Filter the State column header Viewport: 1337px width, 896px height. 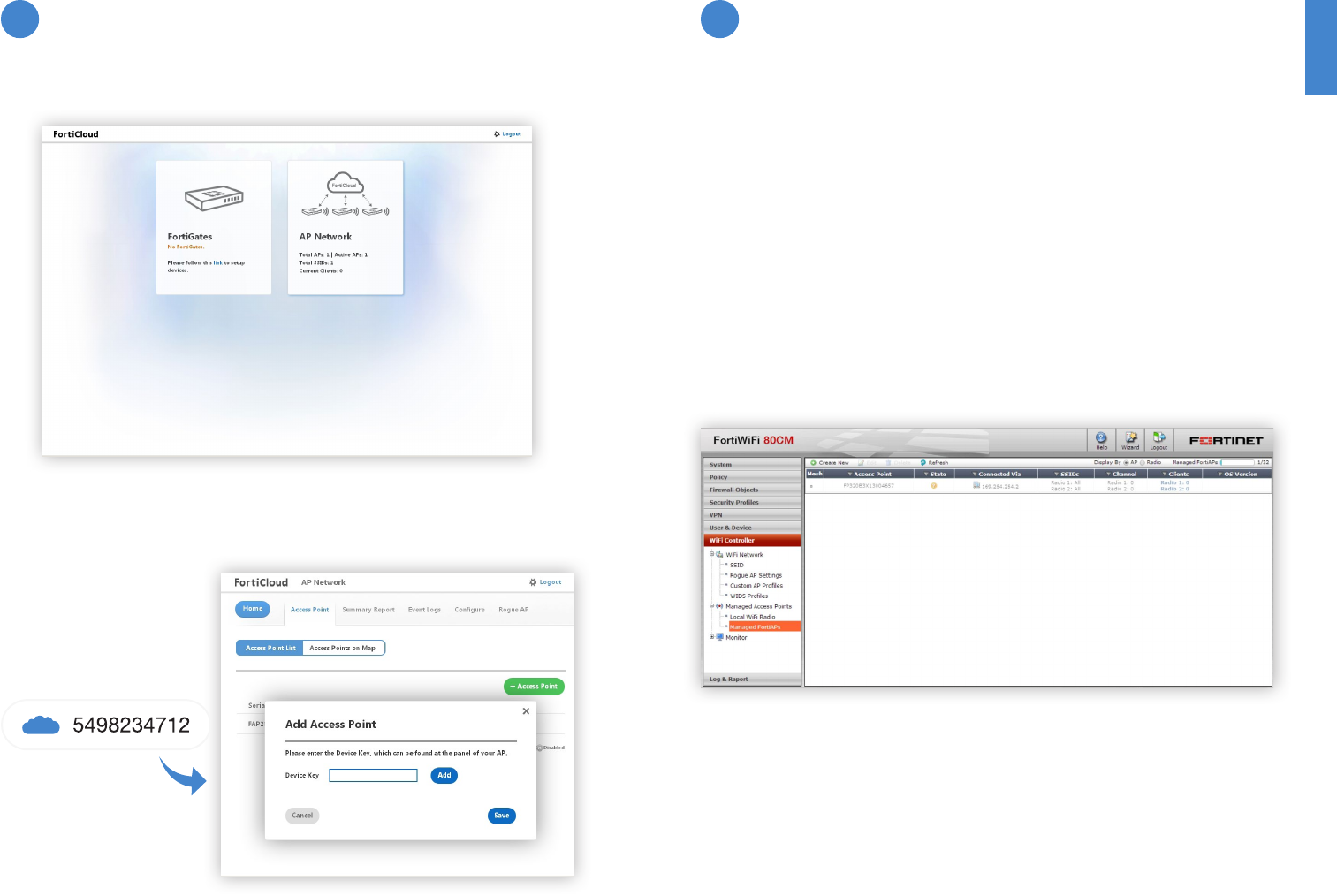[x=935, y=474]
